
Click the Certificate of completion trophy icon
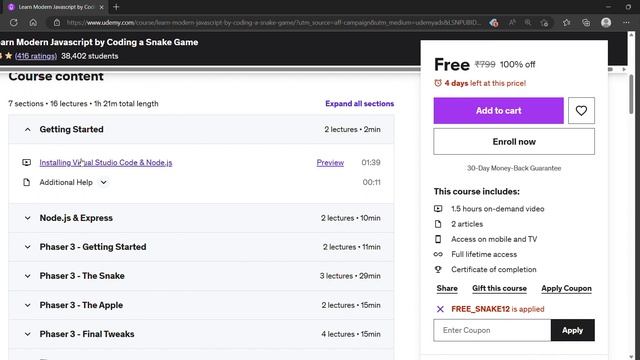438,269
